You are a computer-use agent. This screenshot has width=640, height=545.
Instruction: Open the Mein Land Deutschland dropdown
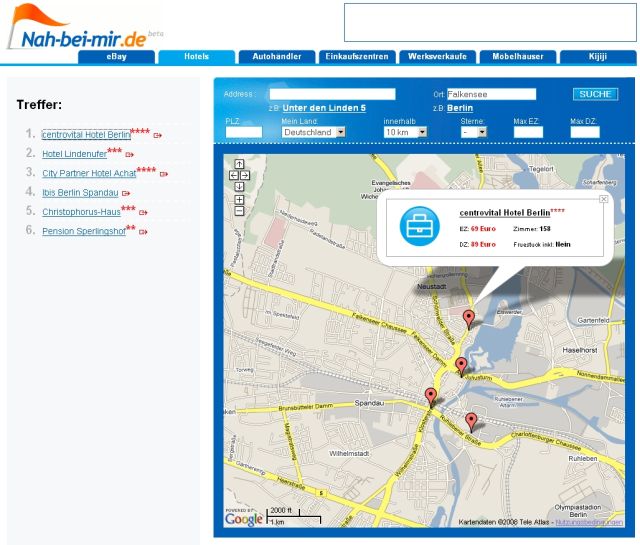coord(313,132)
